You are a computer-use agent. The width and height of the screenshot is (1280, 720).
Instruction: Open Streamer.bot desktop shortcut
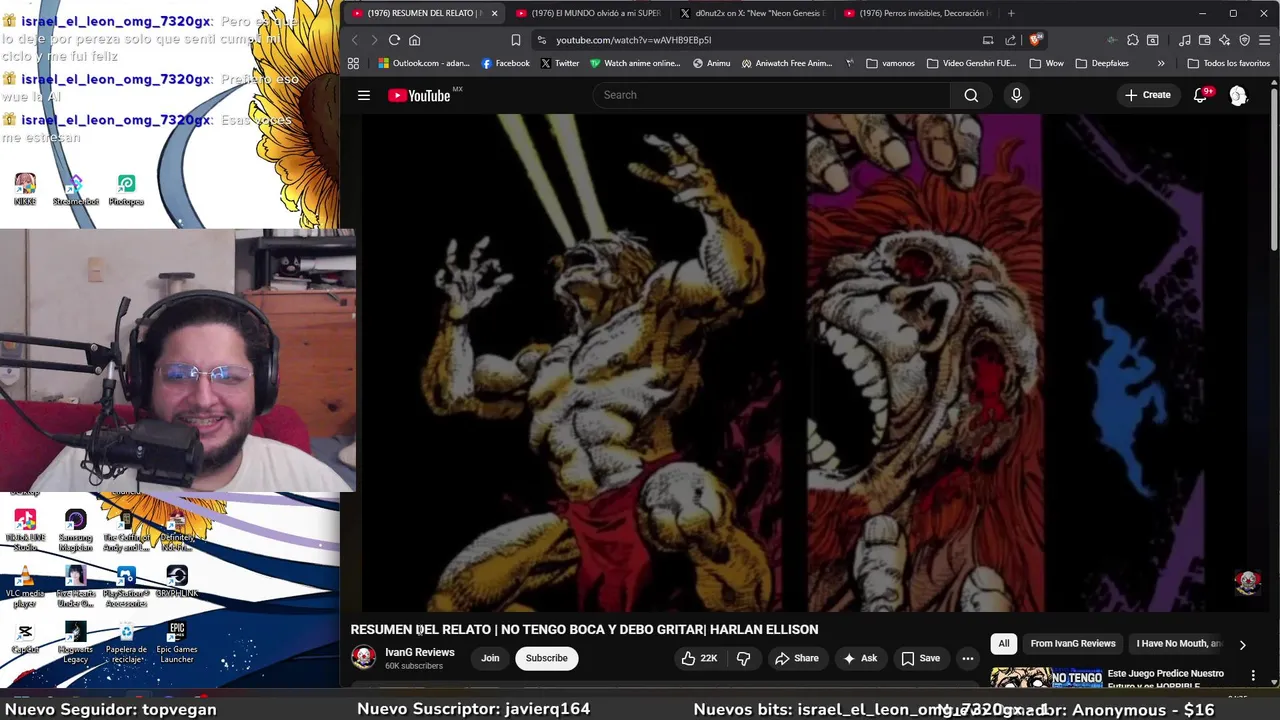coord(76,188)
